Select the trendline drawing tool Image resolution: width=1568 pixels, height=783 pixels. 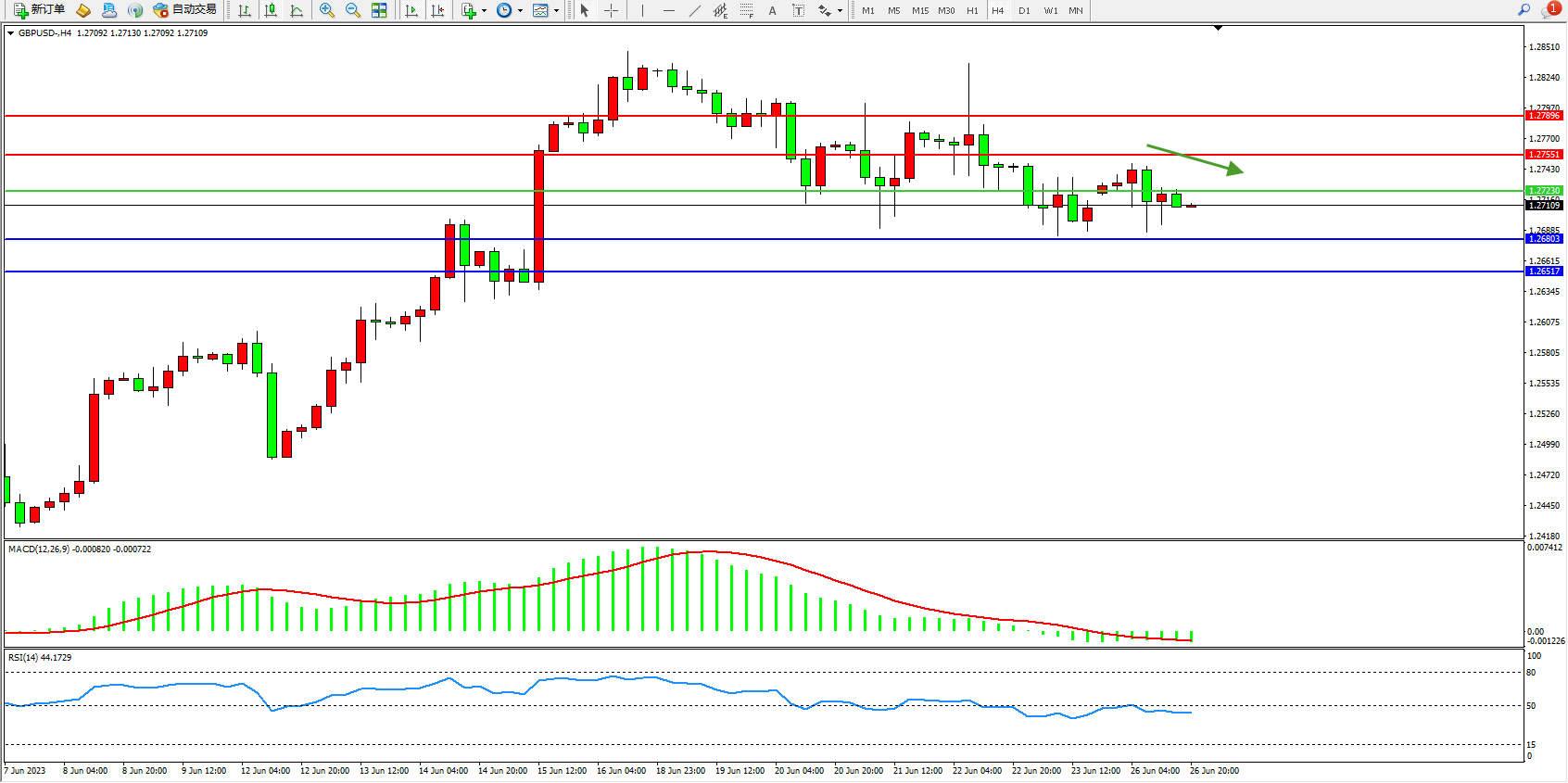[x=694, y=10]
